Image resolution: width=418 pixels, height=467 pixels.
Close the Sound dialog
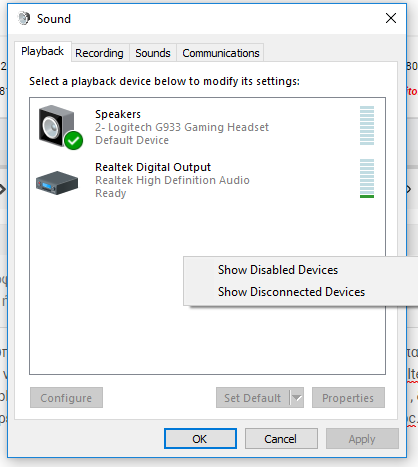tap(391, 18)
